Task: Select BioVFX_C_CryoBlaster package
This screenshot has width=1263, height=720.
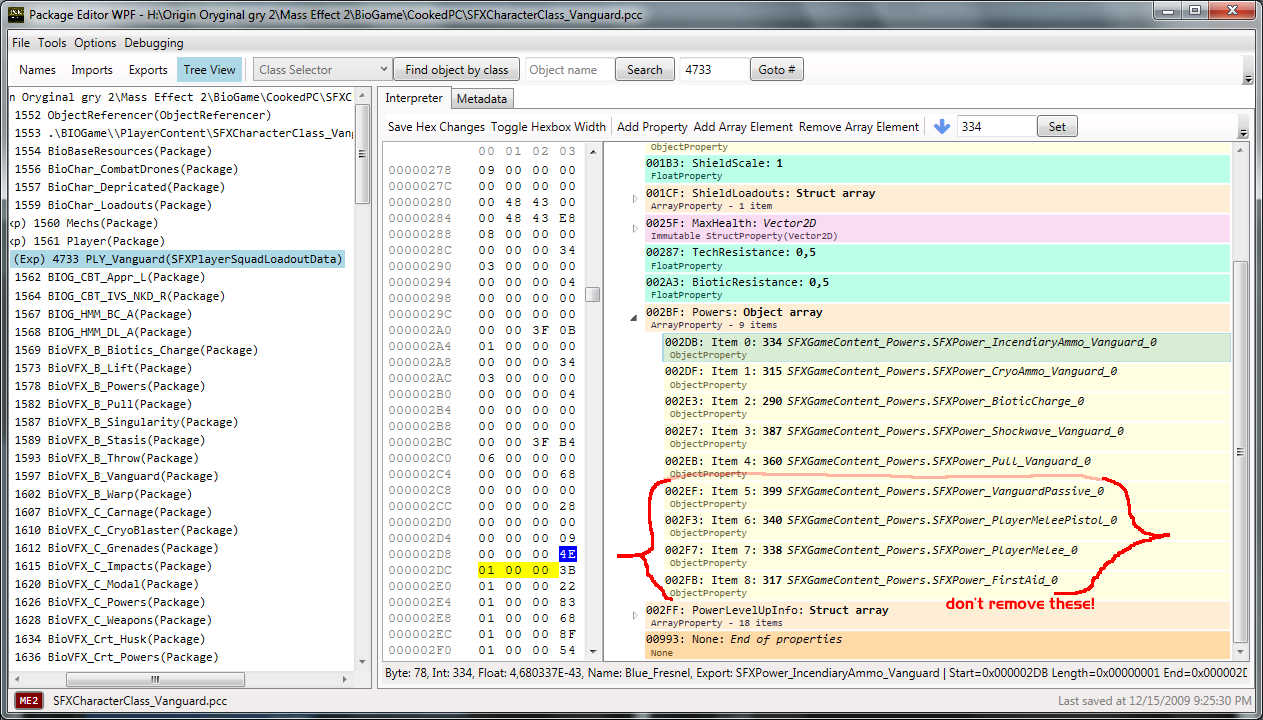Action: [x=126, y=530]
